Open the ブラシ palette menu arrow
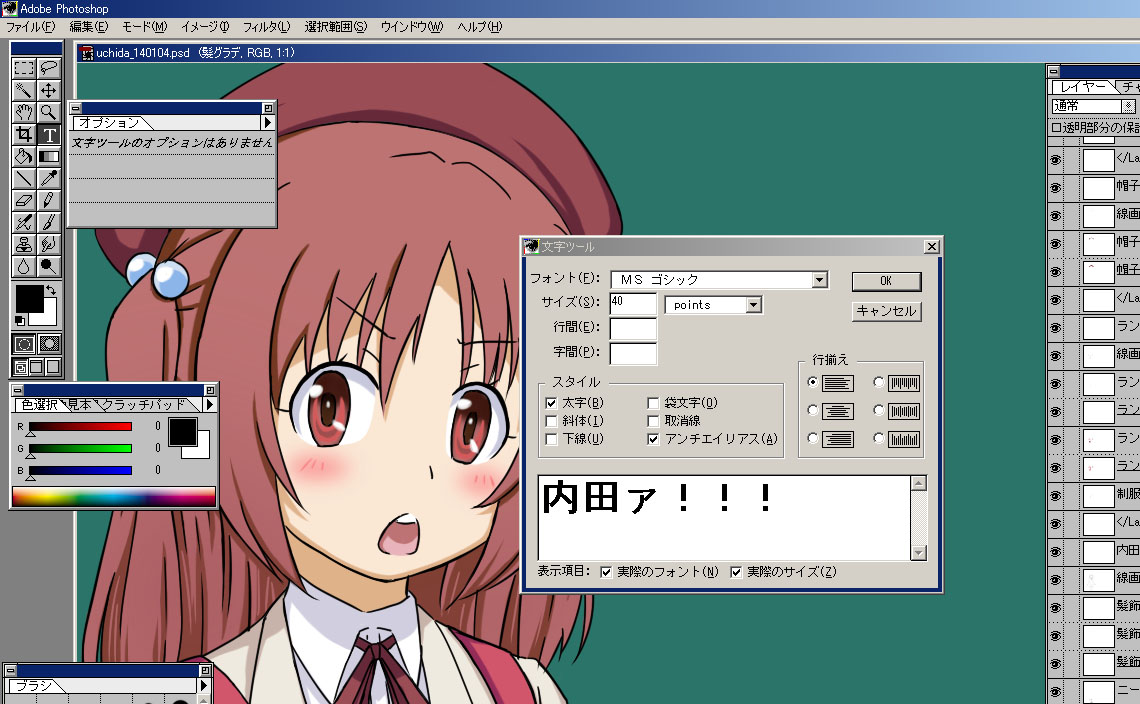 tap(203, 685)
